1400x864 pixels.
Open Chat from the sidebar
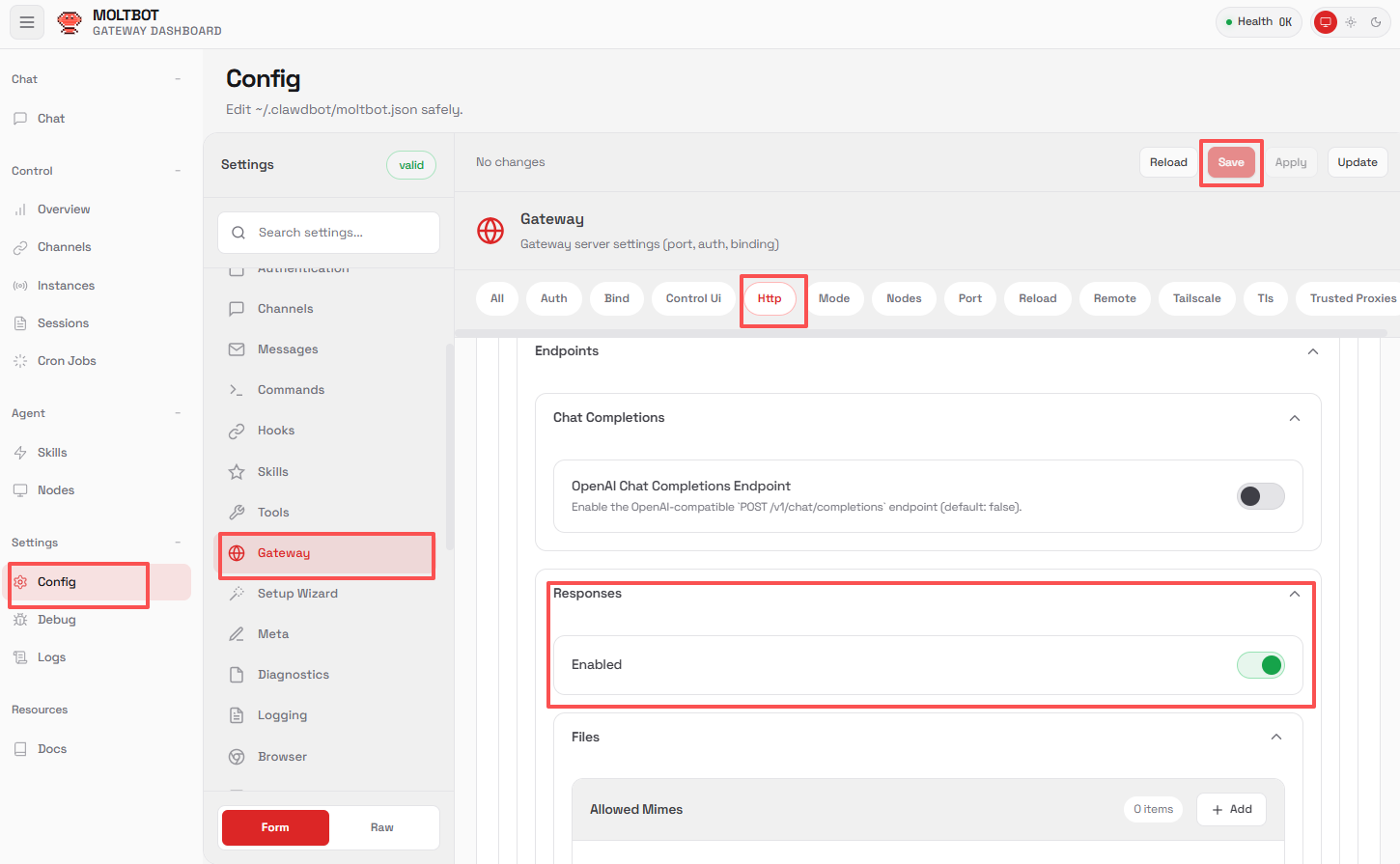[x=96, y=119]
